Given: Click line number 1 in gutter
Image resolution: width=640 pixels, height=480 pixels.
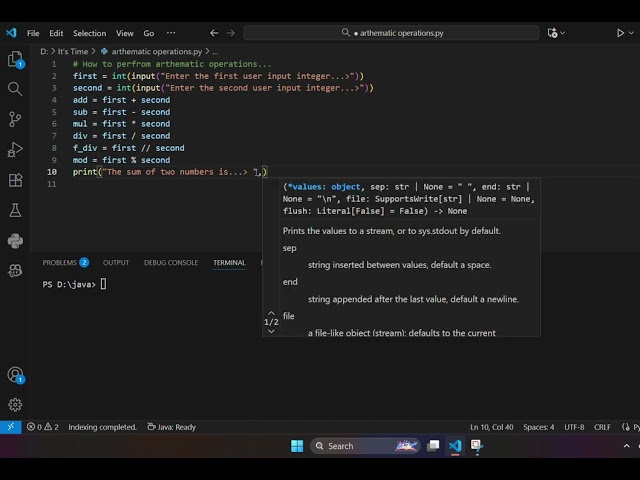Looking at the screenshot, I should point(54,64).
